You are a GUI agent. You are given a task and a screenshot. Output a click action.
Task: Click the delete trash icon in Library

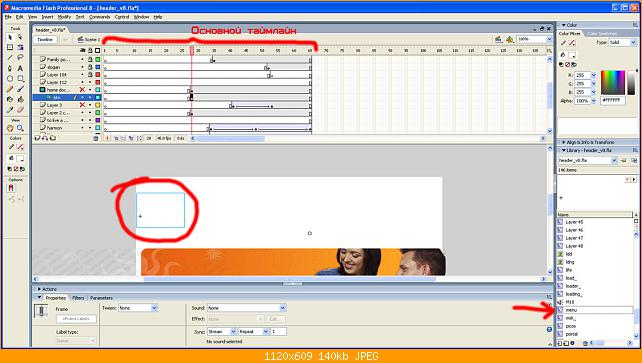click(585, 343)
